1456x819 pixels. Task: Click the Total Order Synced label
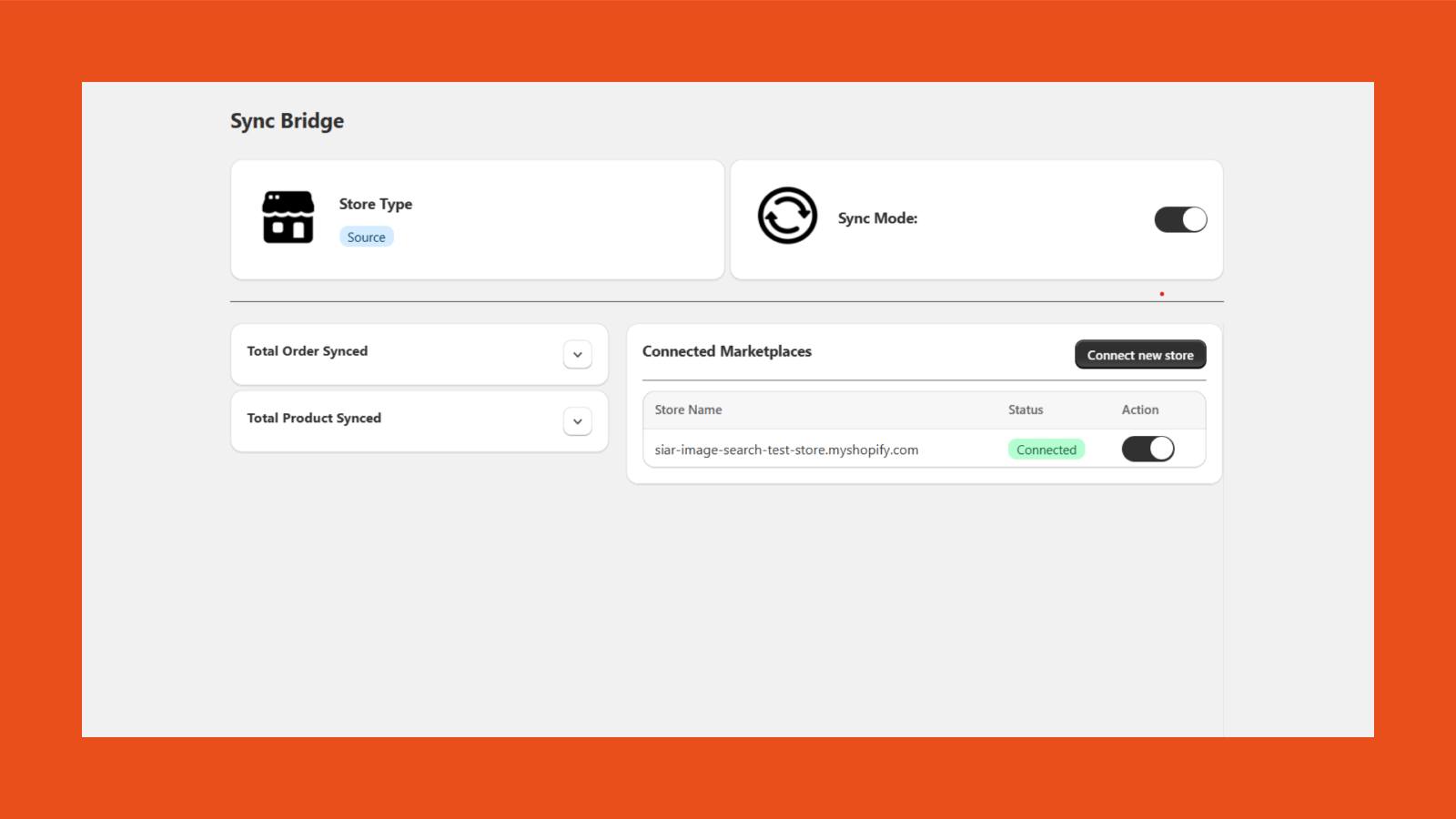308,351
